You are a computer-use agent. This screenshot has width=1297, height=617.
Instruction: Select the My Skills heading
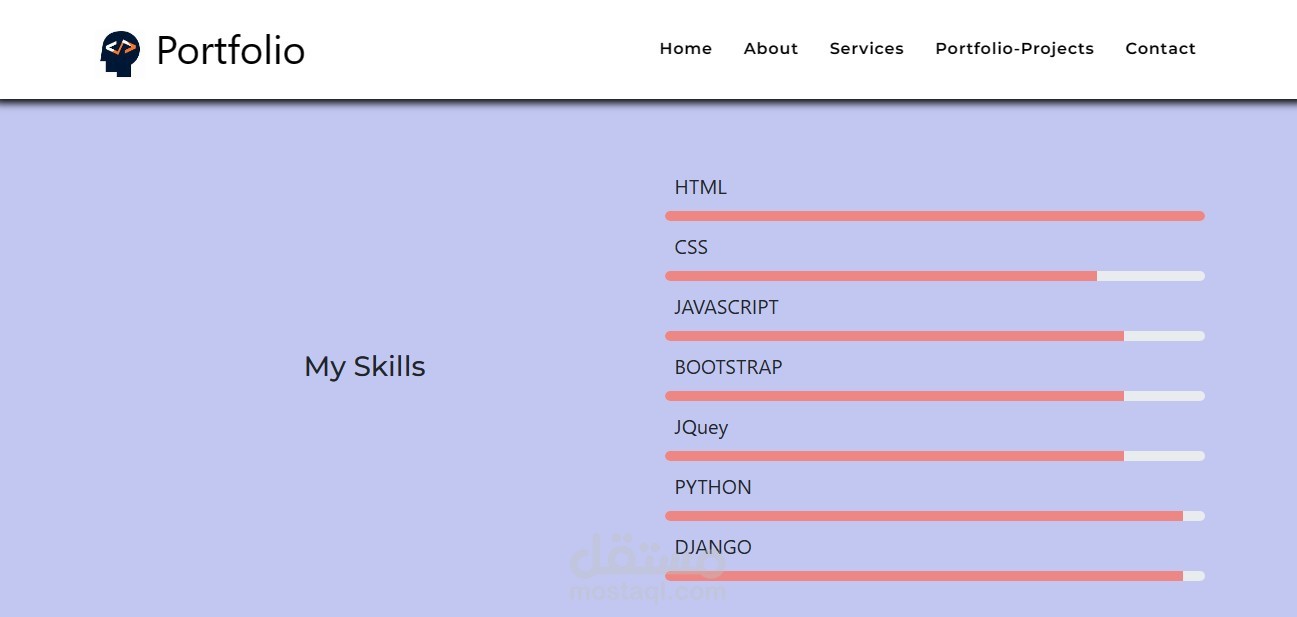click(x=364, y=366)
